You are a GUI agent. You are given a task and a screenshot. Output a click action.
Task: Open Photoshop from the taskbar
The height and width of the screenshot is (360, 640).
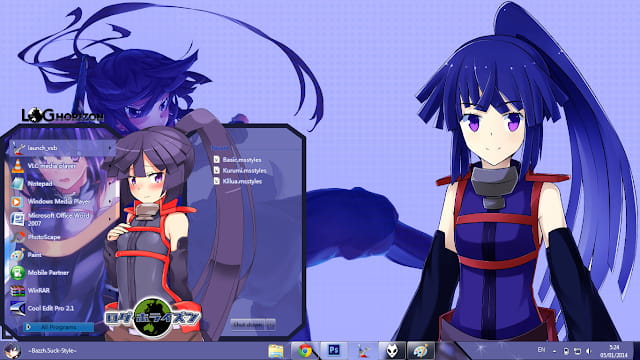(334, 351)
